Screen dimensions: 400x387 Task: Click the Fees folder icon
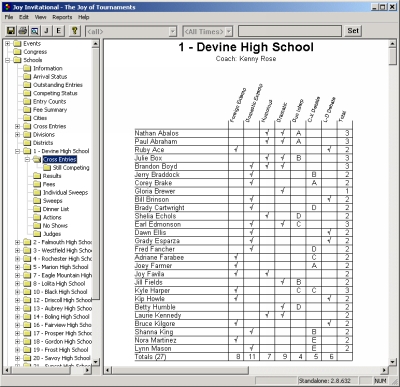tap(37, 184)
